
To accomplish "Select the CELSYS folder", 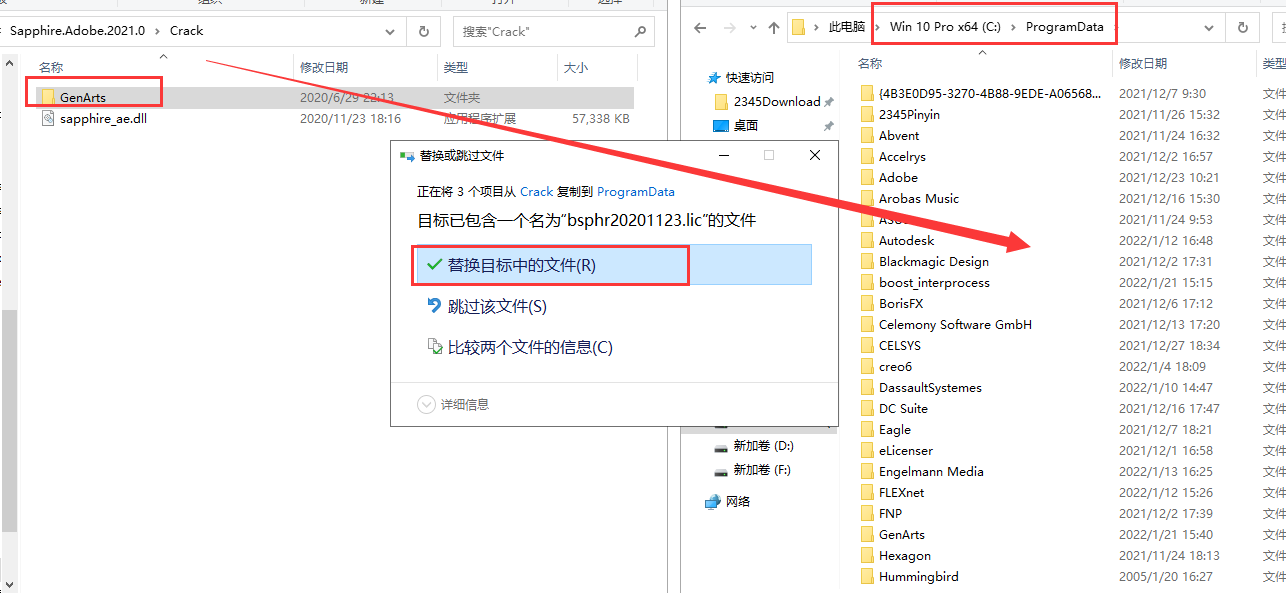I will tap(900, 345).
